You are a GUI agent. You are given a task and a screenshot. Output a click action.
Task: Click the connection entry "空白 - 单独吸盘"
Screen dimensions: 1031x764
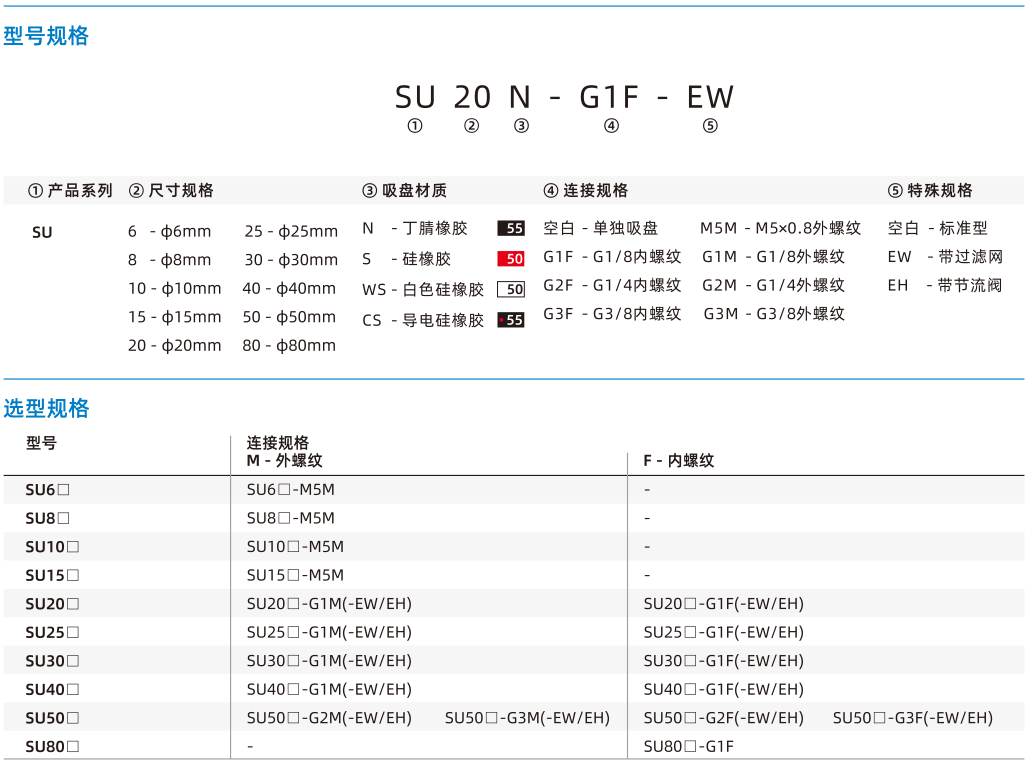(600, 228)
